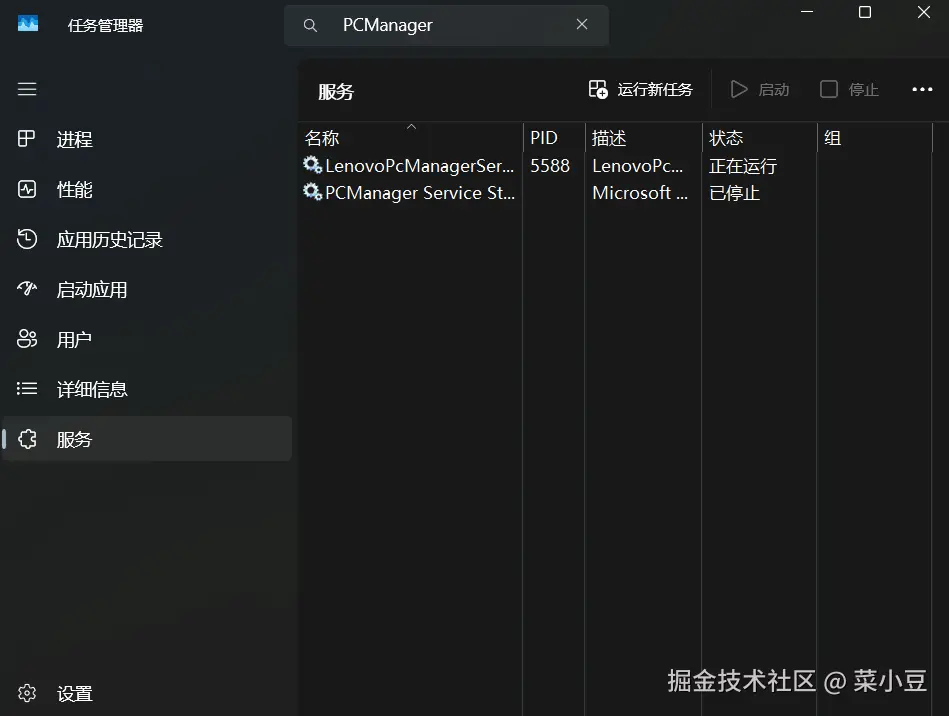Click the 启动 (Start) service button
The image size is (949, 716).
point(760,90)
